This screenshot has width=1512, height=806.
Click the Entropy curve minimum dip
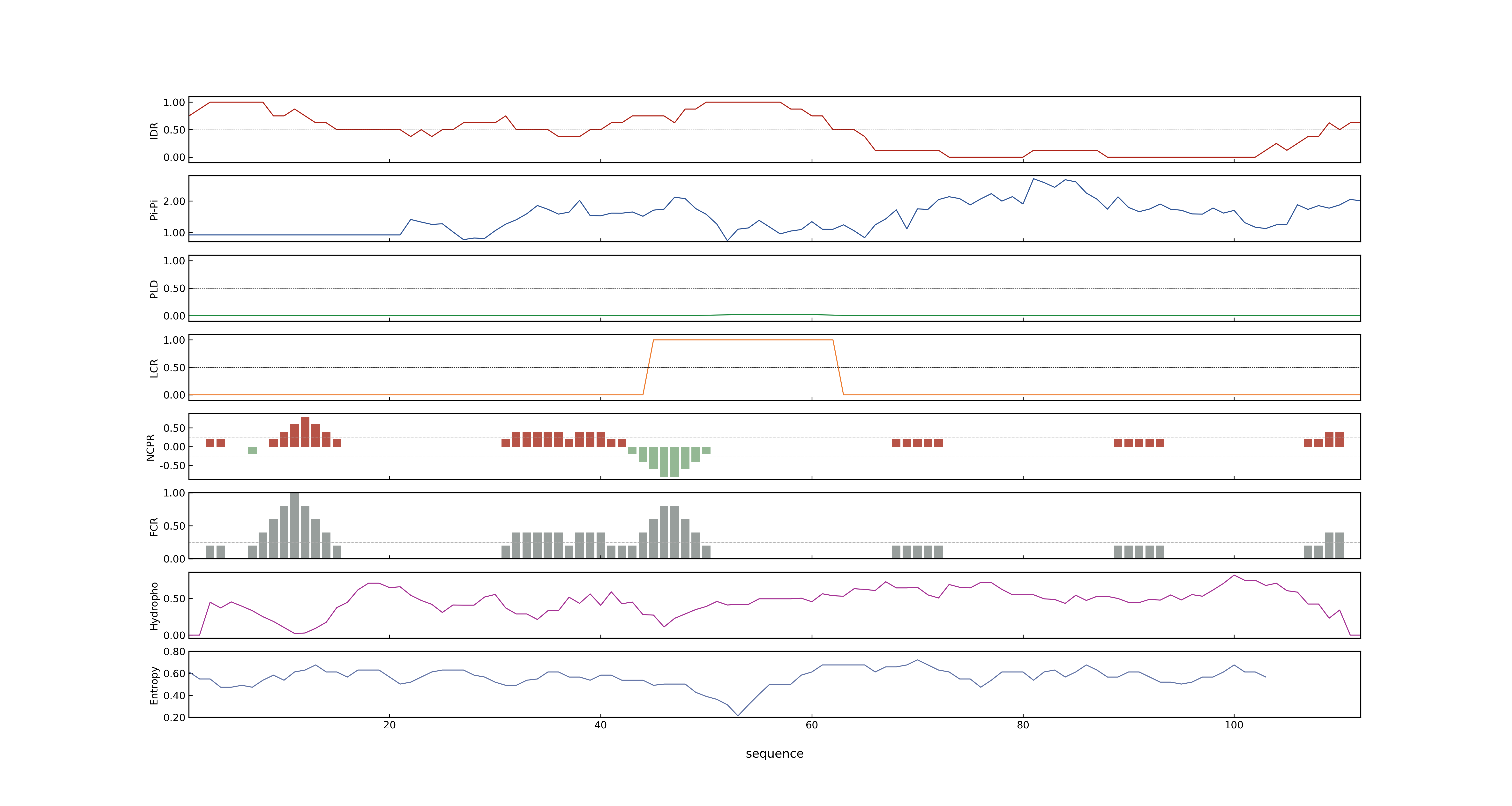pos(738,715)
